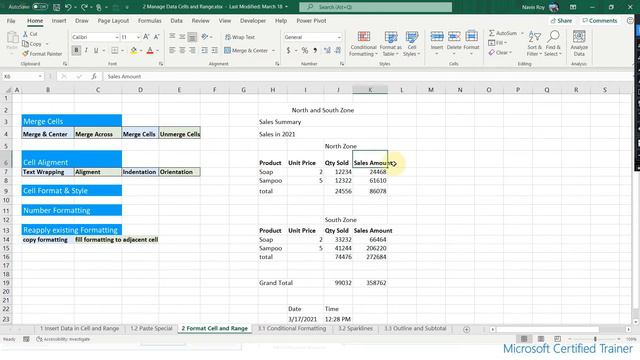Click the Accessibility: Investigate status entry
The height and width of the screenshot is (360, 640).
[63, 339]
